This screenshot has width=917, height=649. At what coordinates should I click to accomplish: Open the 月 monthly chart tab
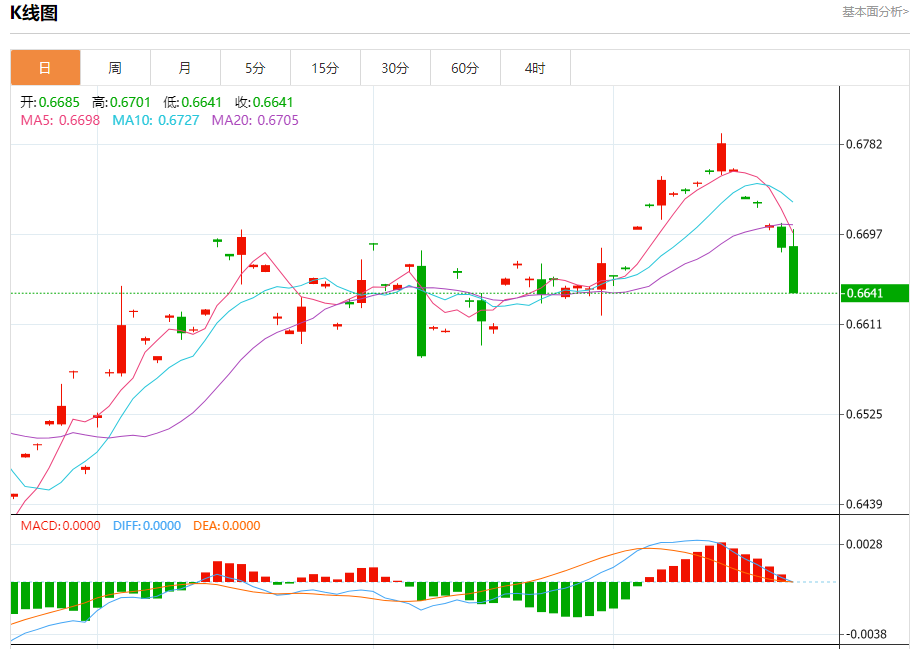coord(185,68)
